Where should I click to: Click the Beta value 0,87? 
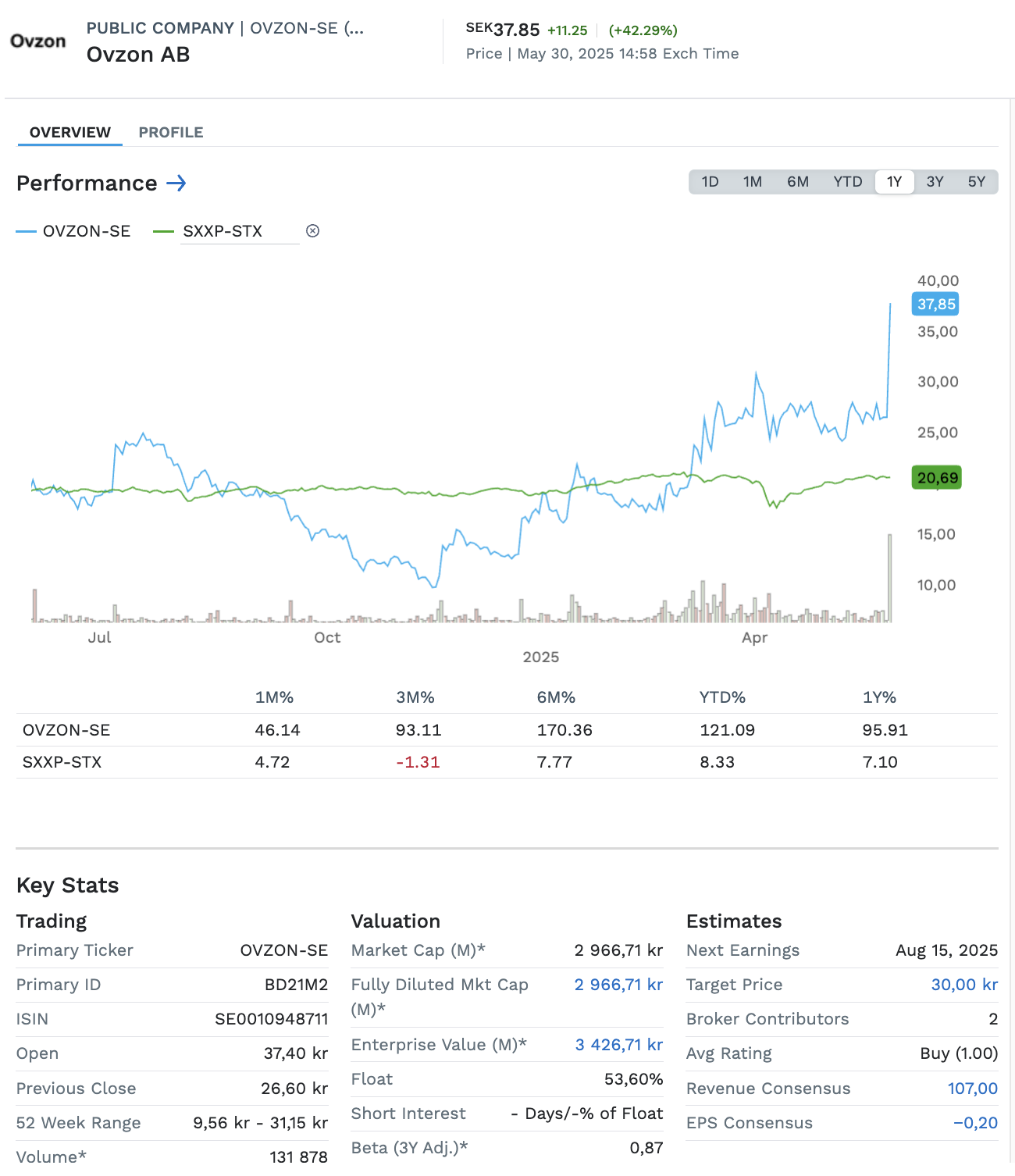pyautogui.click(x=646, y=1148)
